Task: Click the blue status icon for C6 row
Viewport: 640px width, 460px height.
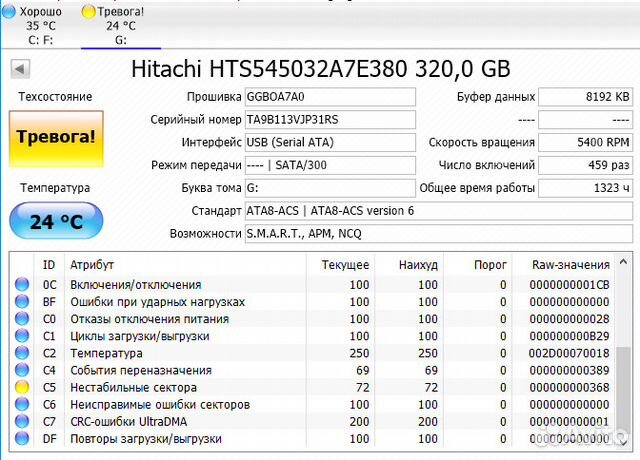Action: coord(22,404)
